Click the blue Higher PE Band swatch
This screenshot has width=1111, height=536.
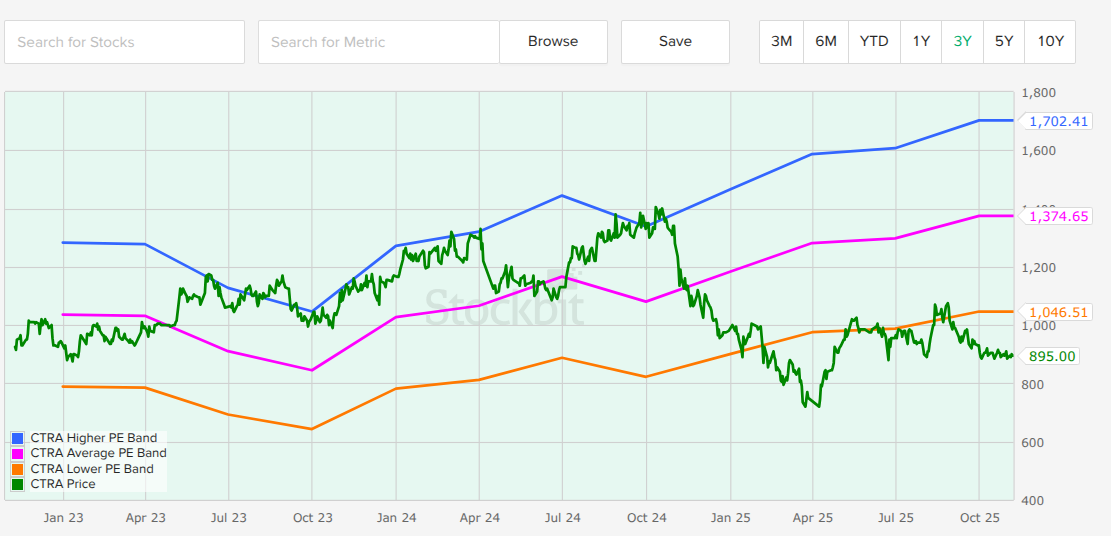point(18,438)
